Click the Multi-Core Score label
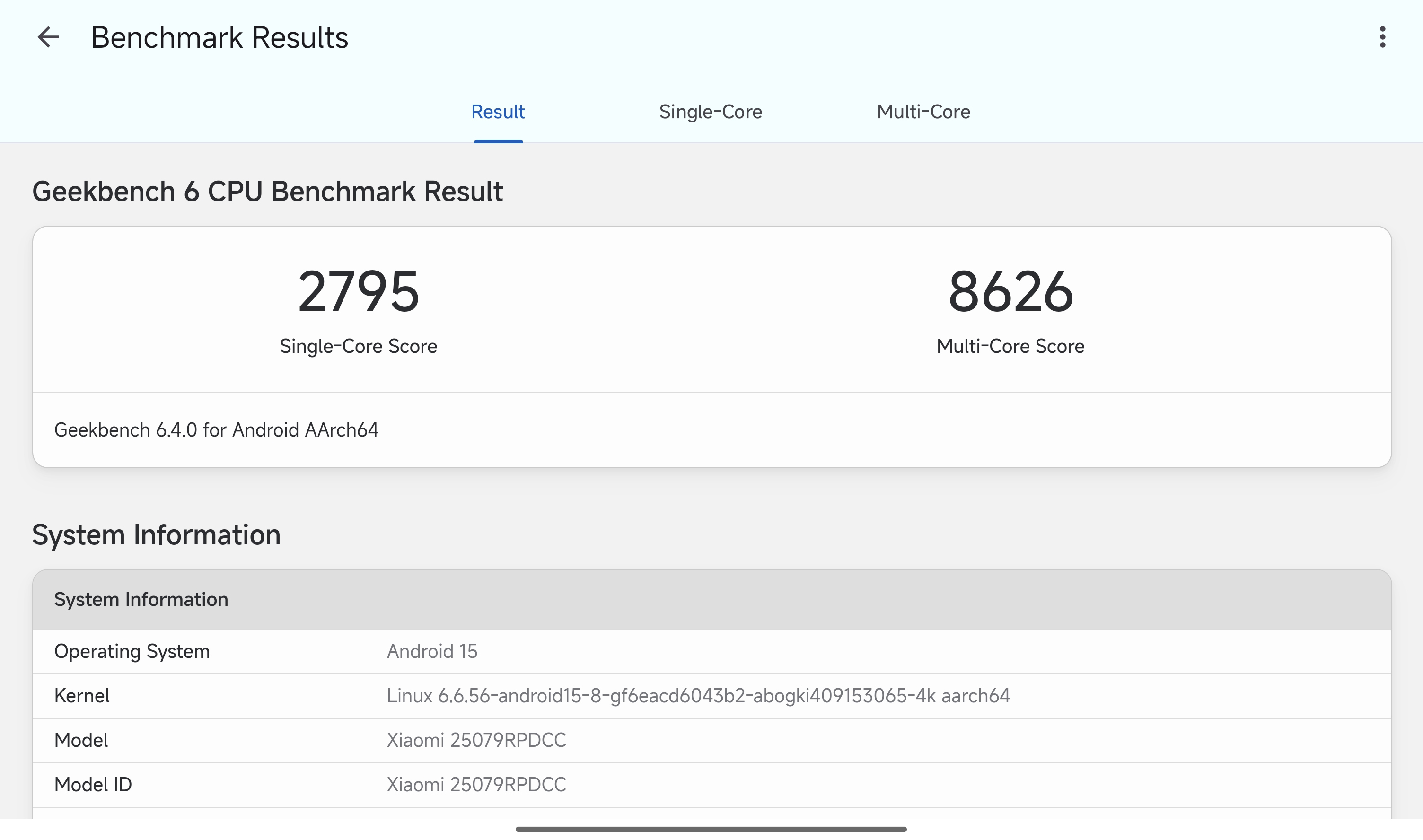 point(1010,346)
